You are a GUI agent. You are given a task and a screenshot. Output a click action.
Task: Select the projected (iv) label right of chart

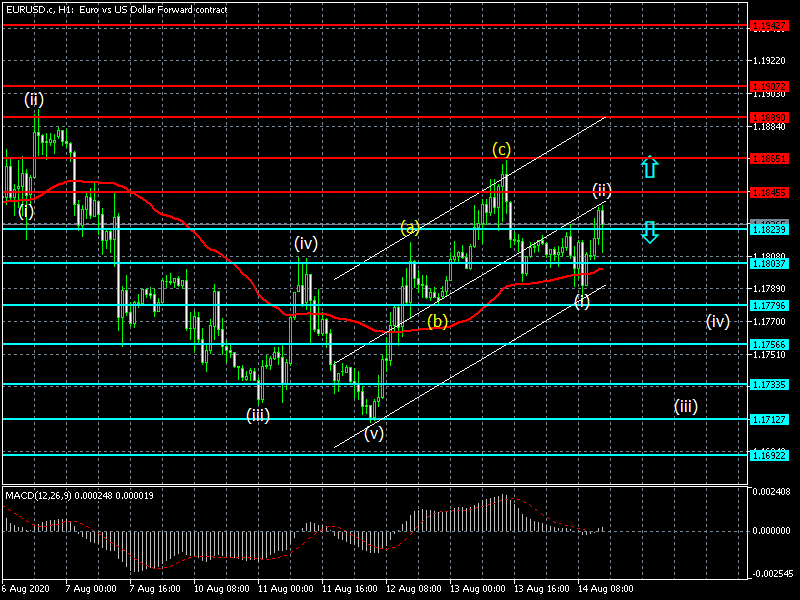(x=717, y=321)
